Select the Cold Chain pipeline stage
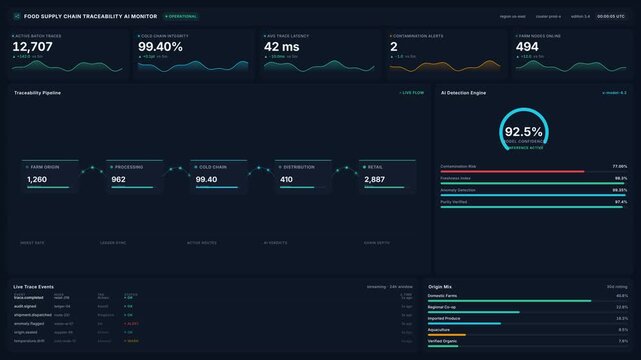641x360 pixels. pos(218,176)
